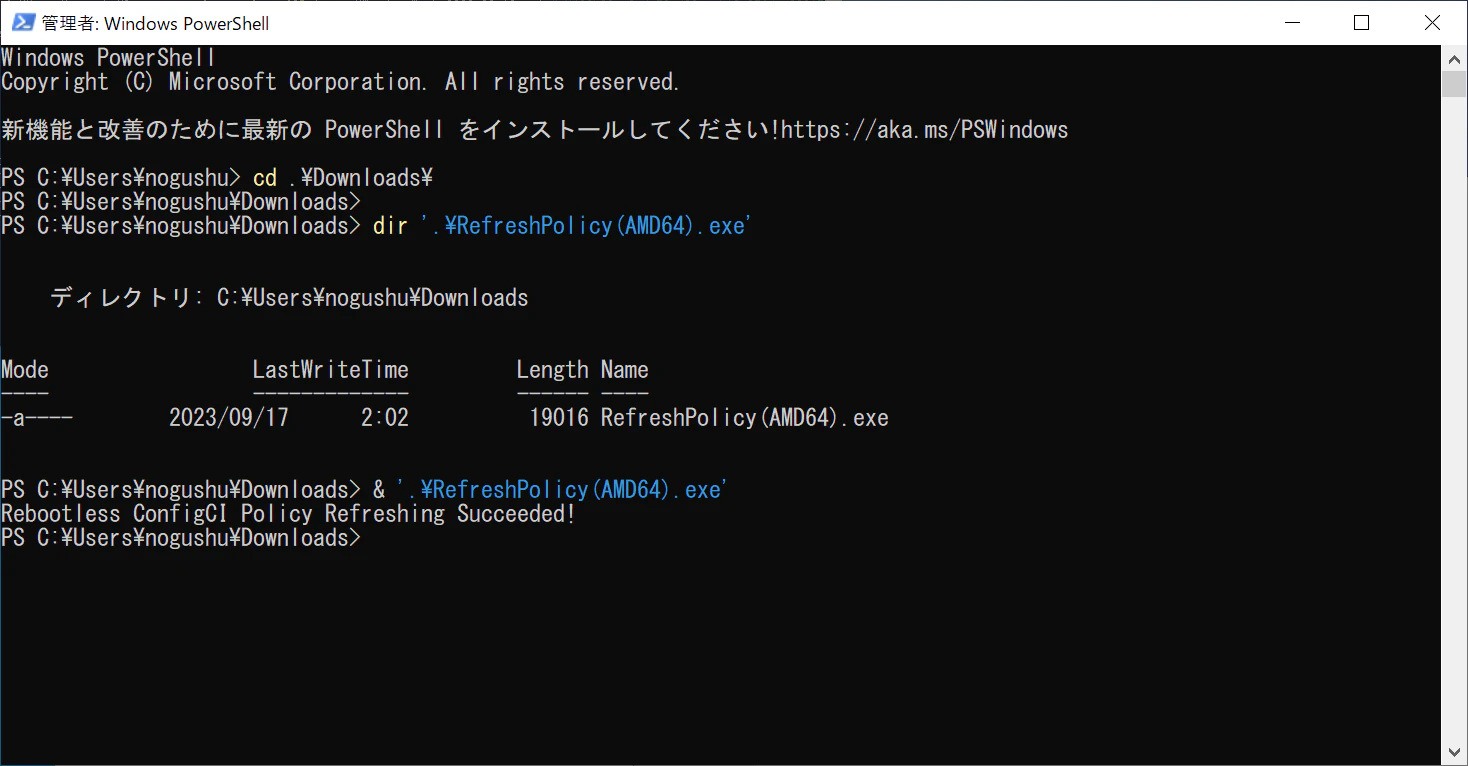Close the PowerShell window
This screenshot has height=766, width=1468.
[x=1432, y=22]
